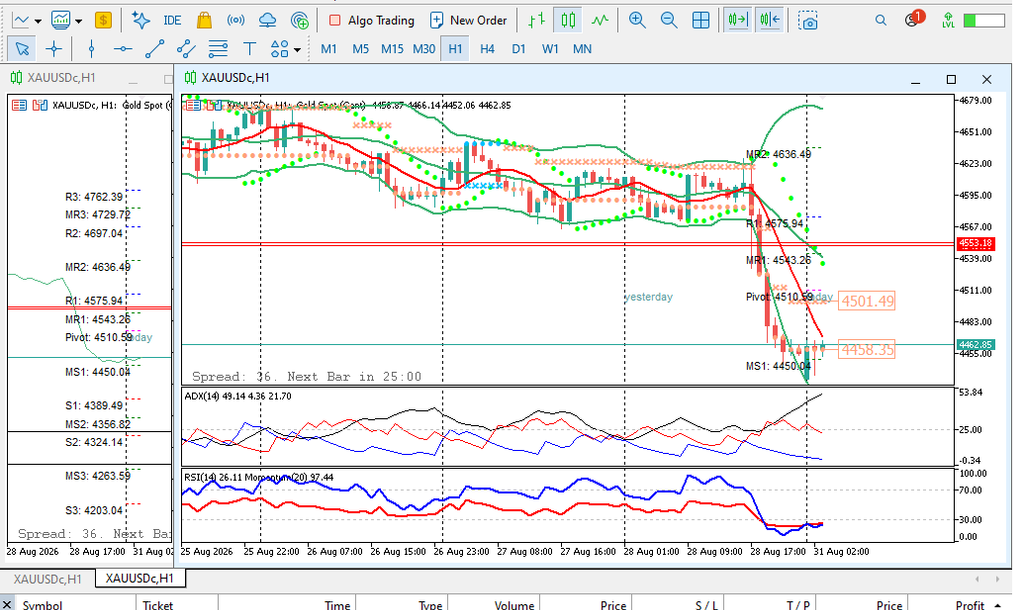The image size is (1024, 610).
Task: Select the H1 timeframe button
Action: 455,49
